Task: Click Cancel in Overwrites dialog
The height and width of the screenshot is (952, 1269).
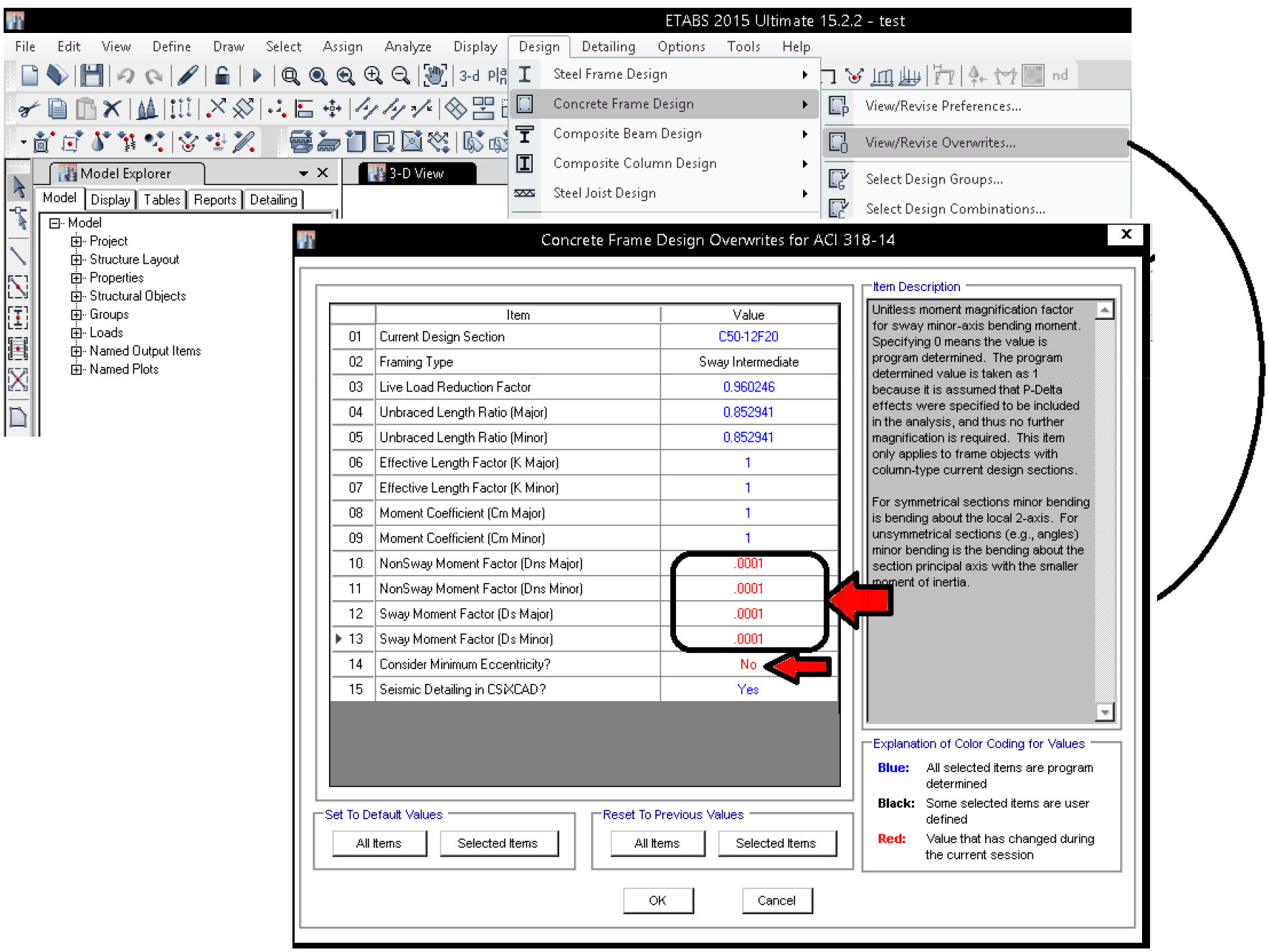Action: (776, 900)
